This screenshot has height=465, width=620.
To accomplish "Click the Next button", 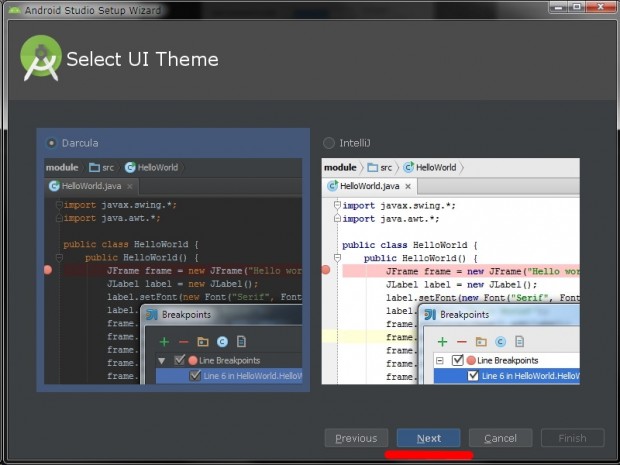I will [429, 438].
